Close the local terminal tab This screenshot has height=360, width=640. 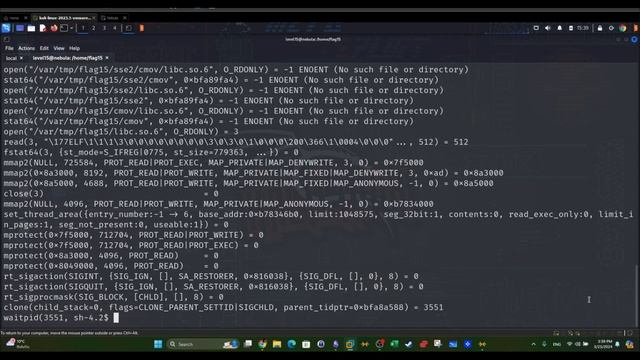(x=21, y=58)
